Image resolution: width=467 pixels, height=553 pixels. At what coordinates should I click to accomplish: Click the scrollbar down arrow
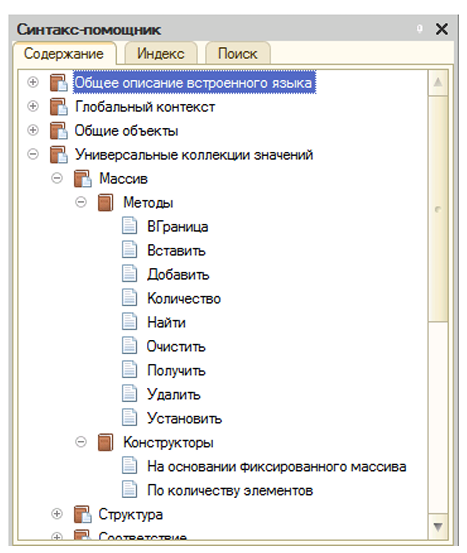(438, 527)
